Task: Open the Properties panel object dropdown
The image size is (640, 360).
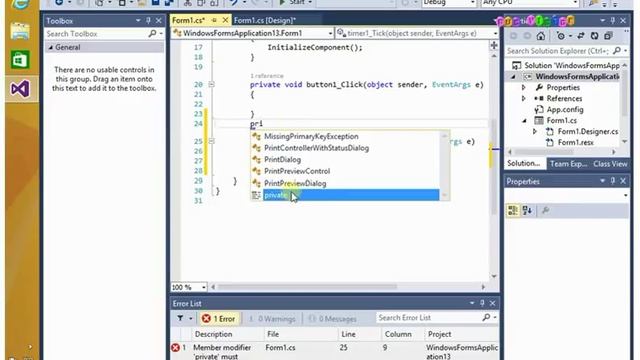Action: point(625,196)
